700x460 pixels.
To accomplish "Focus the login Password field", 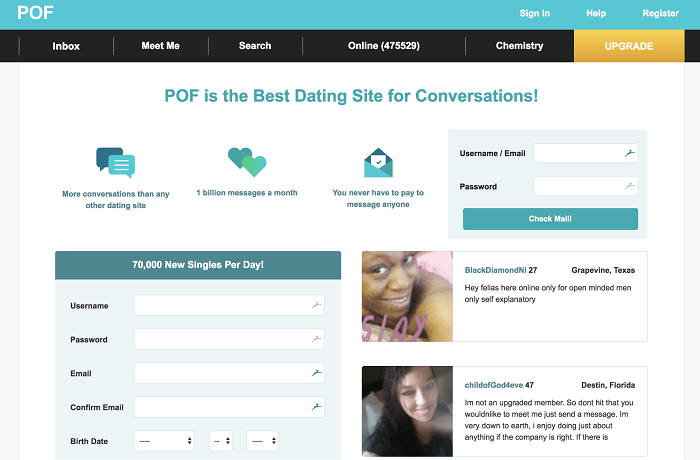I will coord(585,186).
